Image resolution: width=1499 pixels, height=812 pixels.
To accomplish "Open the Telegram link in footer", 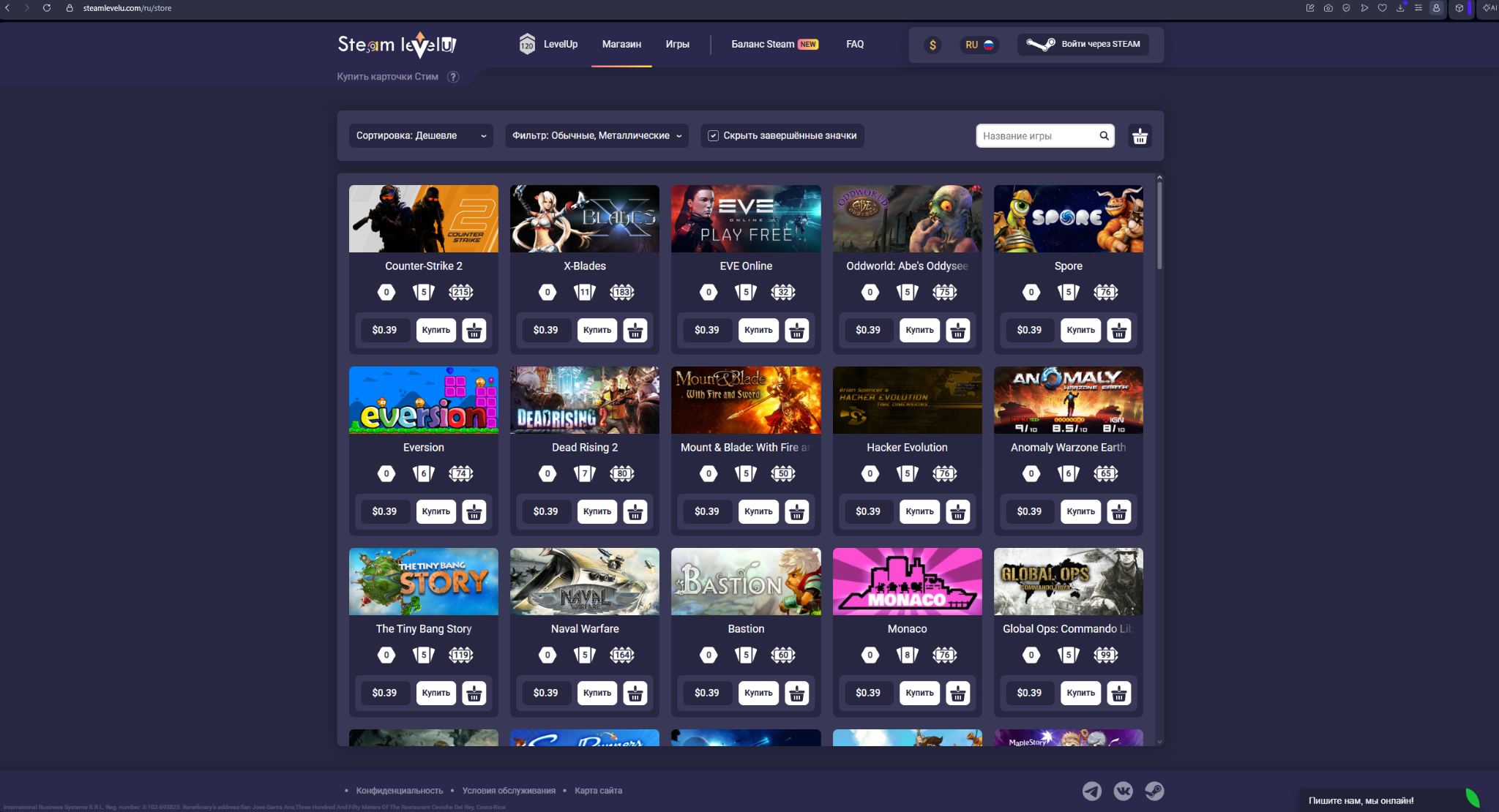I will pyautogui.click(x=1091, y=791).
